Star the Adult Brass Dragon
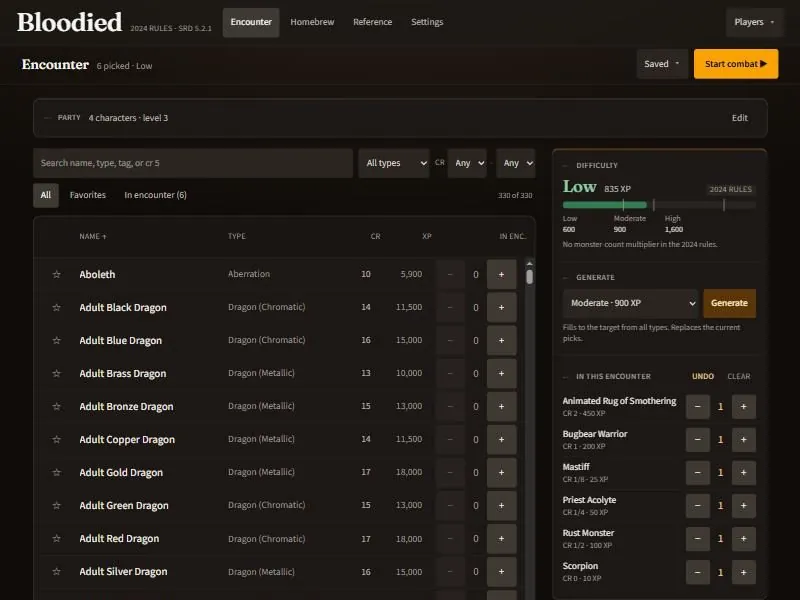The height and width of the screenshot is (600, 800). 57,373
